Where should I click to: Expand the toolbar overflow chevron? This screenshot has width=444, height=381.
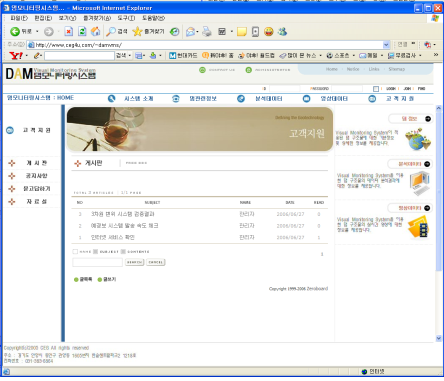(x=436, y=55)
